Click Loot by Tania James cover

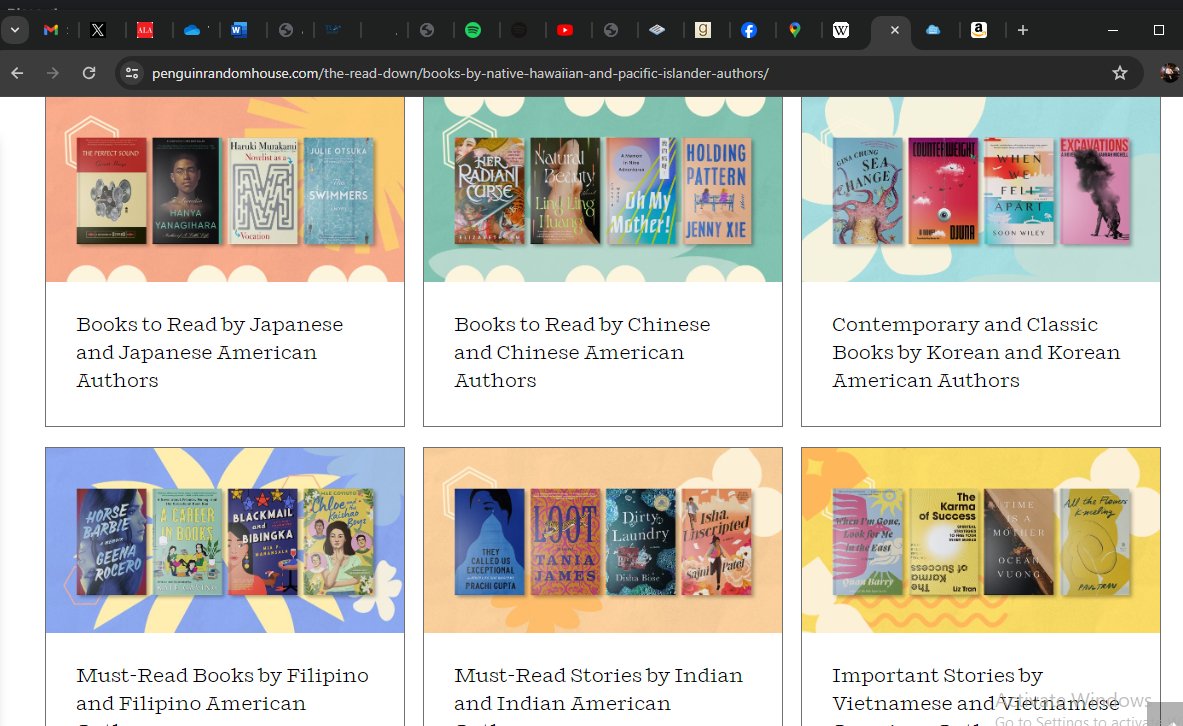[565, 541]
